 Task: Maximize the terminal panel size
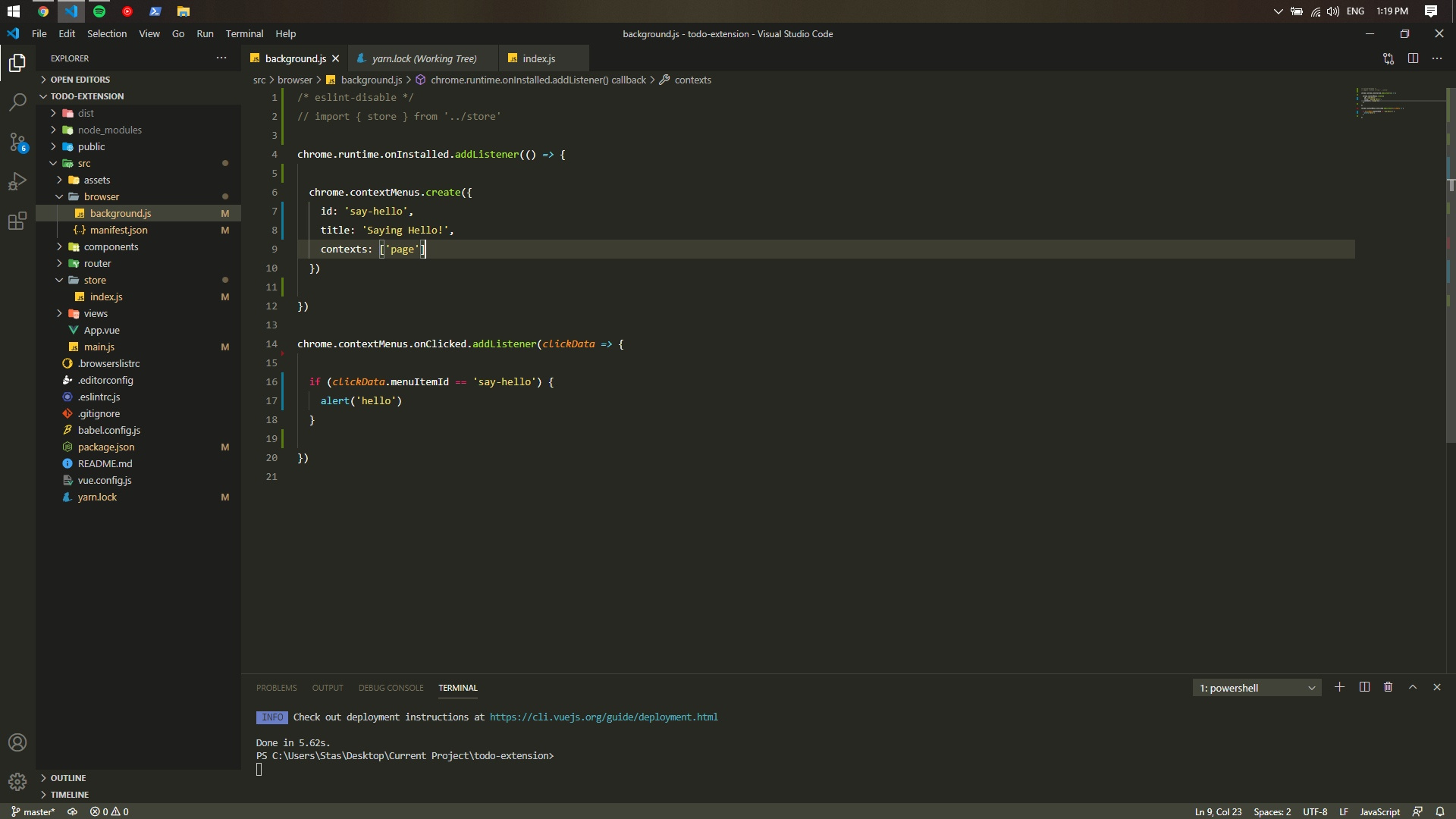(x=1413, y=687)
